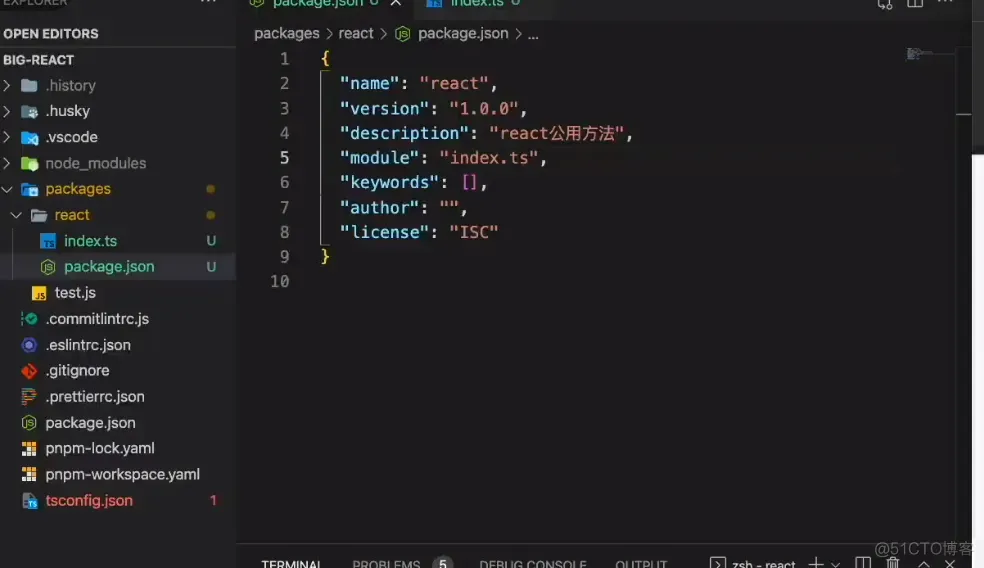Open the terminal launch profile dropdown

click(835, 564)
